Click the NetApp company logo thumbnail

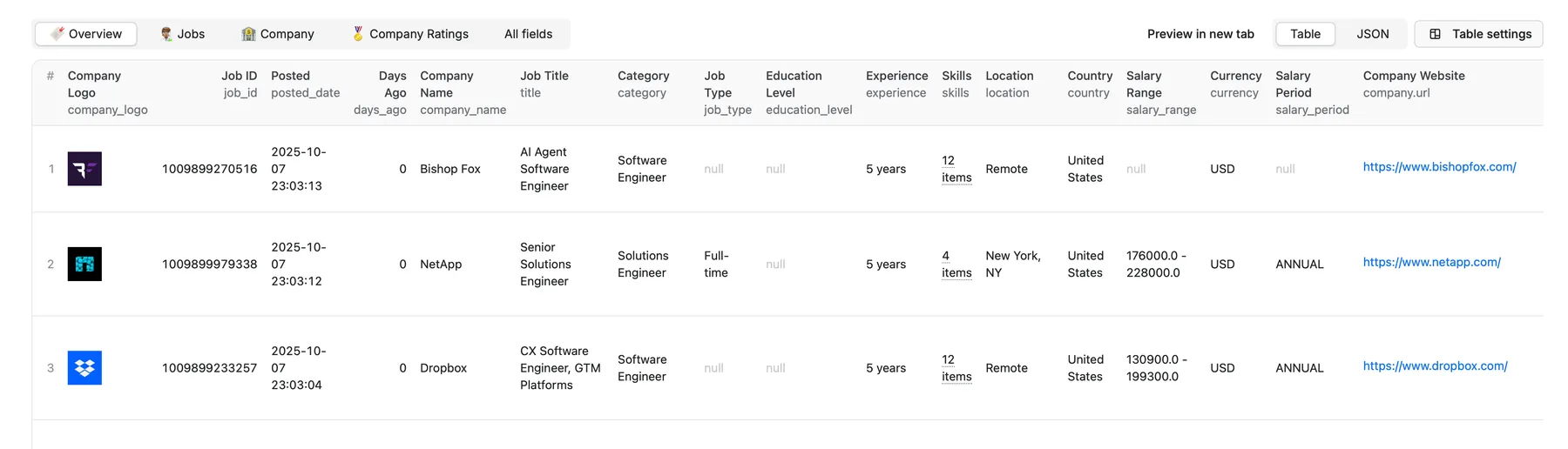click(x=84, y=264)
